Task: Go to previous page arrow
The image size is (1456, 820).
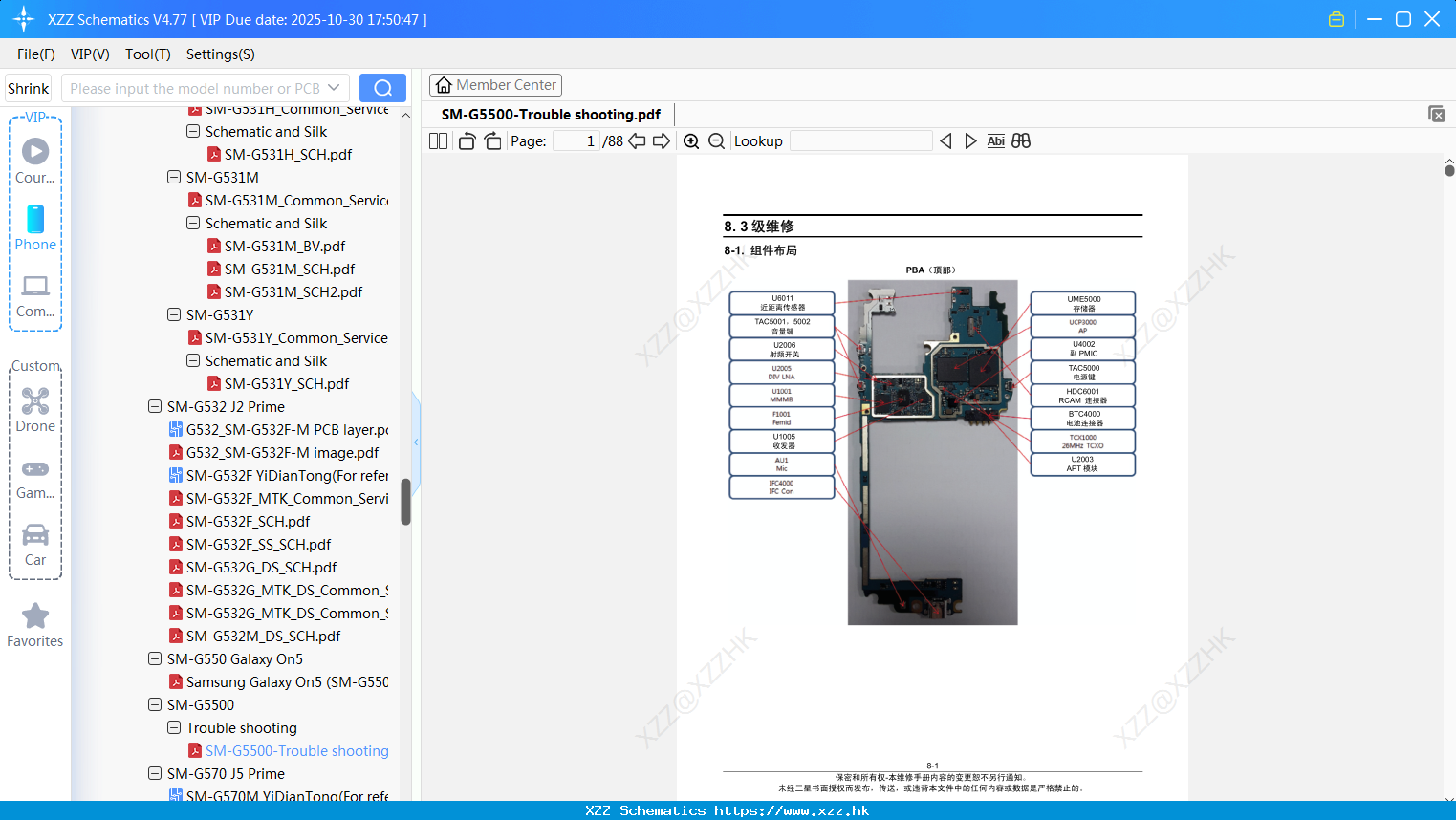Action: click(x=637, y=140)
